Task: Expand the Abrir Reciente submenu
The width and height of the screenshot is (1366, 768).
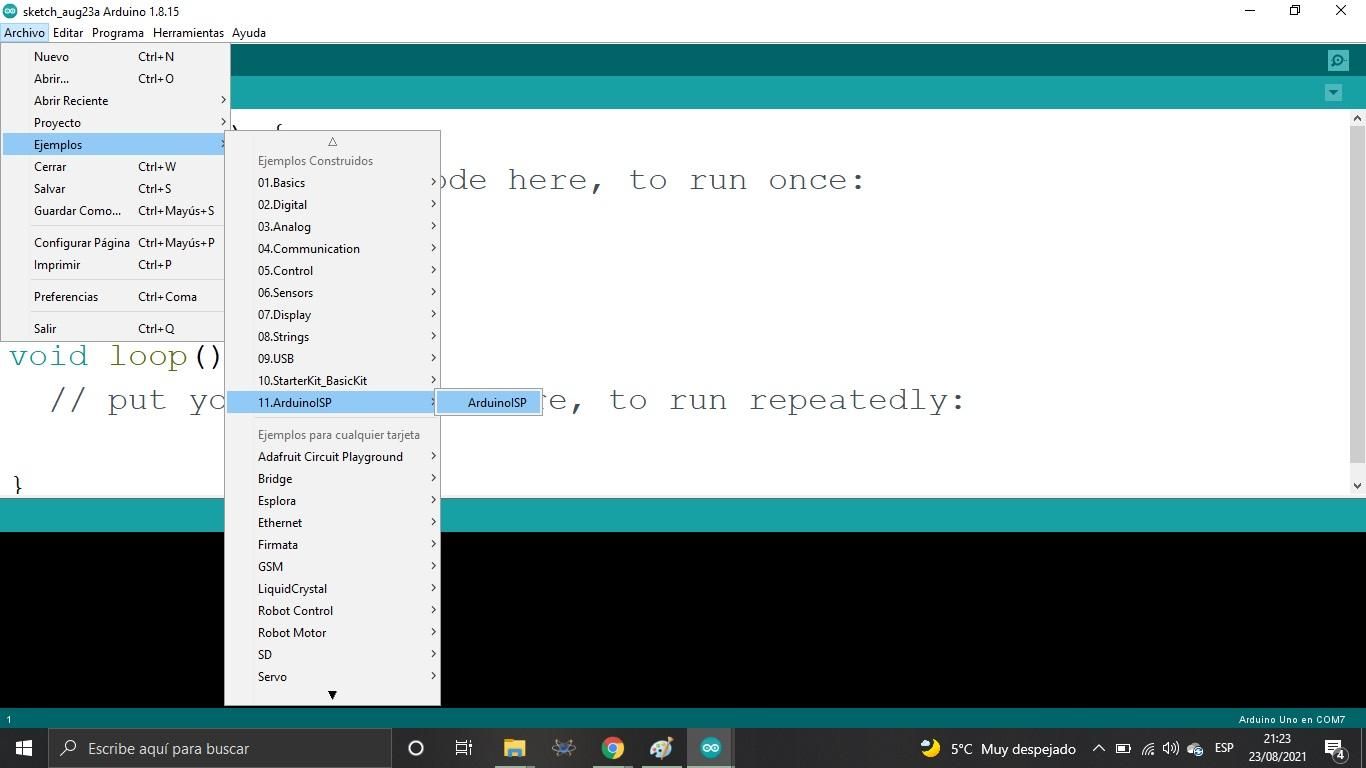Action: pos(71,100)
